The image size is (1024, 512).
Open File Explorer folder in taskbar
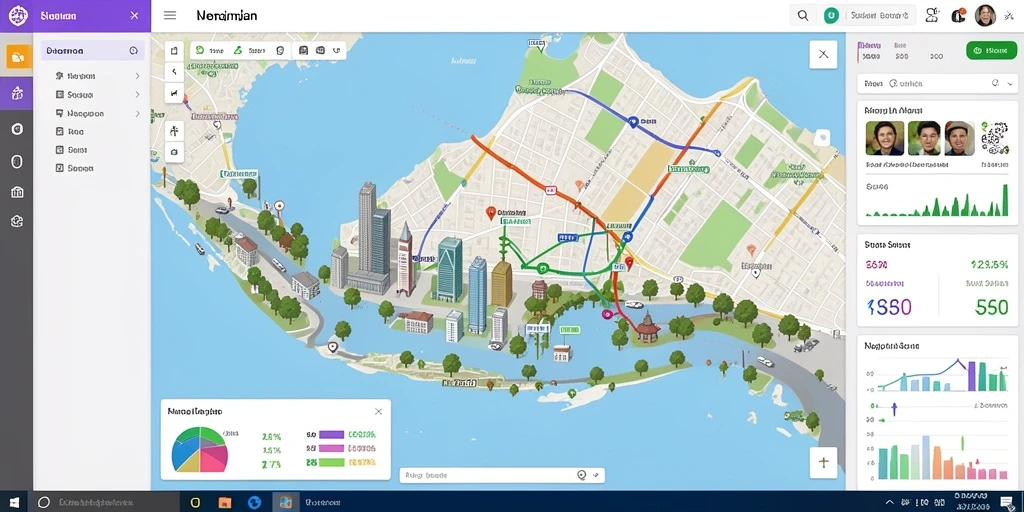[225, 502]
